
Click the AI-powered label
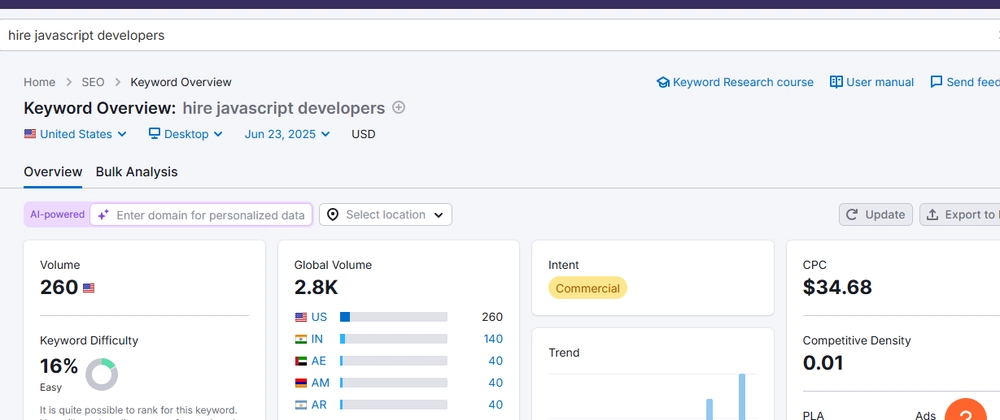(x=57, y=215)
